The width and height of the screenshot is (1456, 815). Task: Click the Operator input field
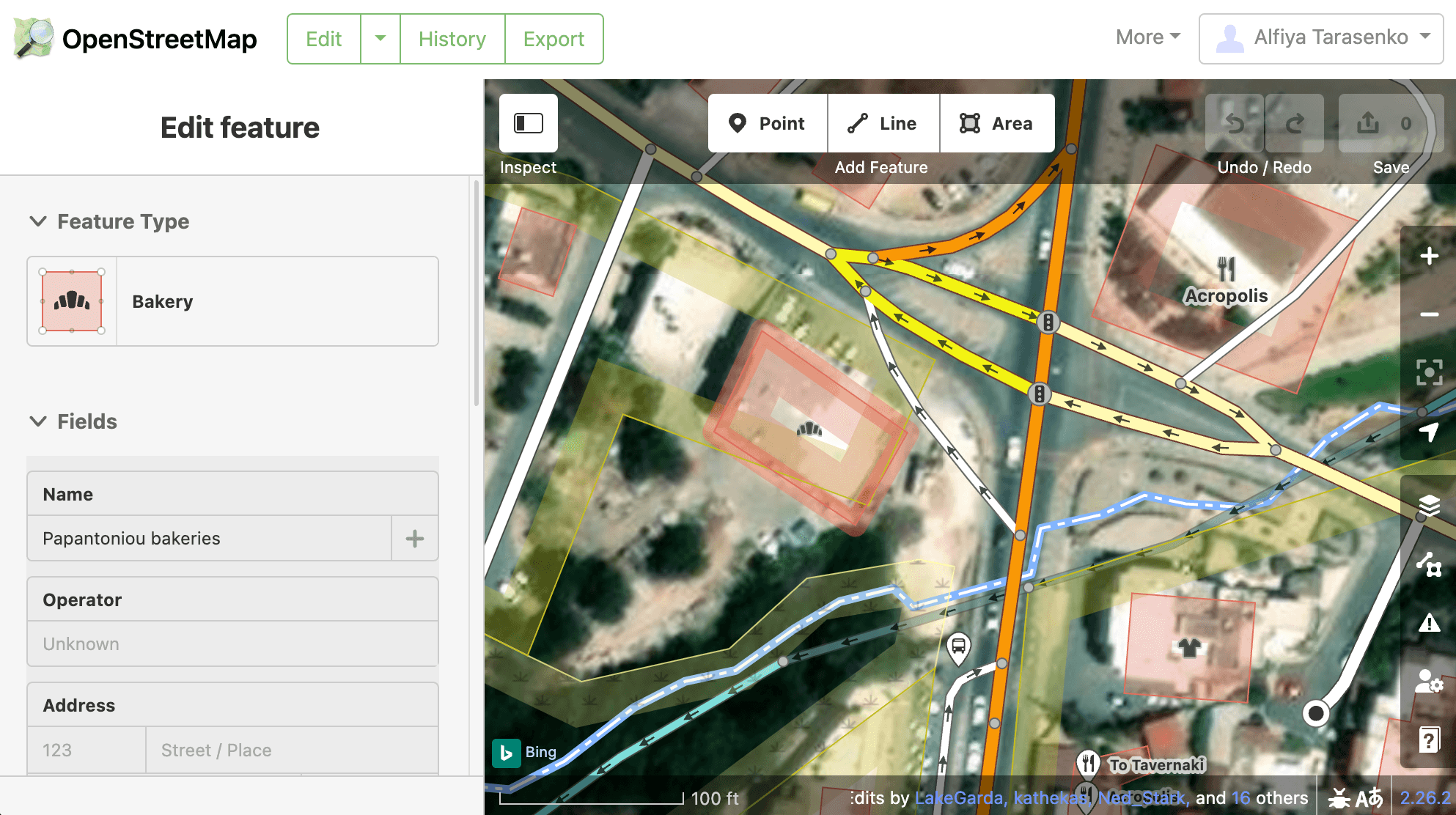[233, 644]
